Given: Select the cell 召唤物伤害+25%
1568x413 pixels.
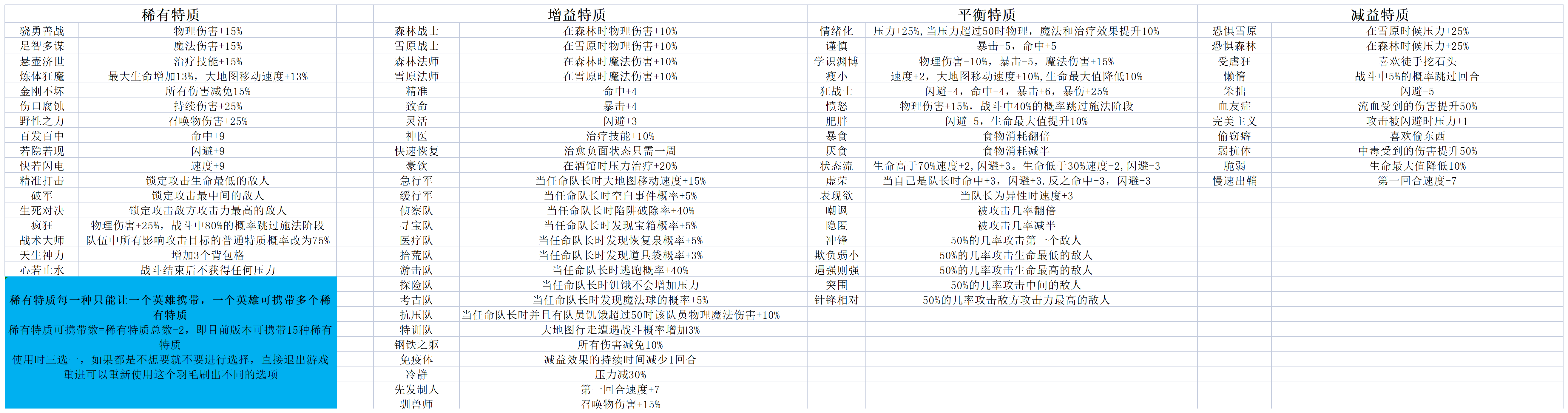Looking at the screenshot, I should point(208,121).
